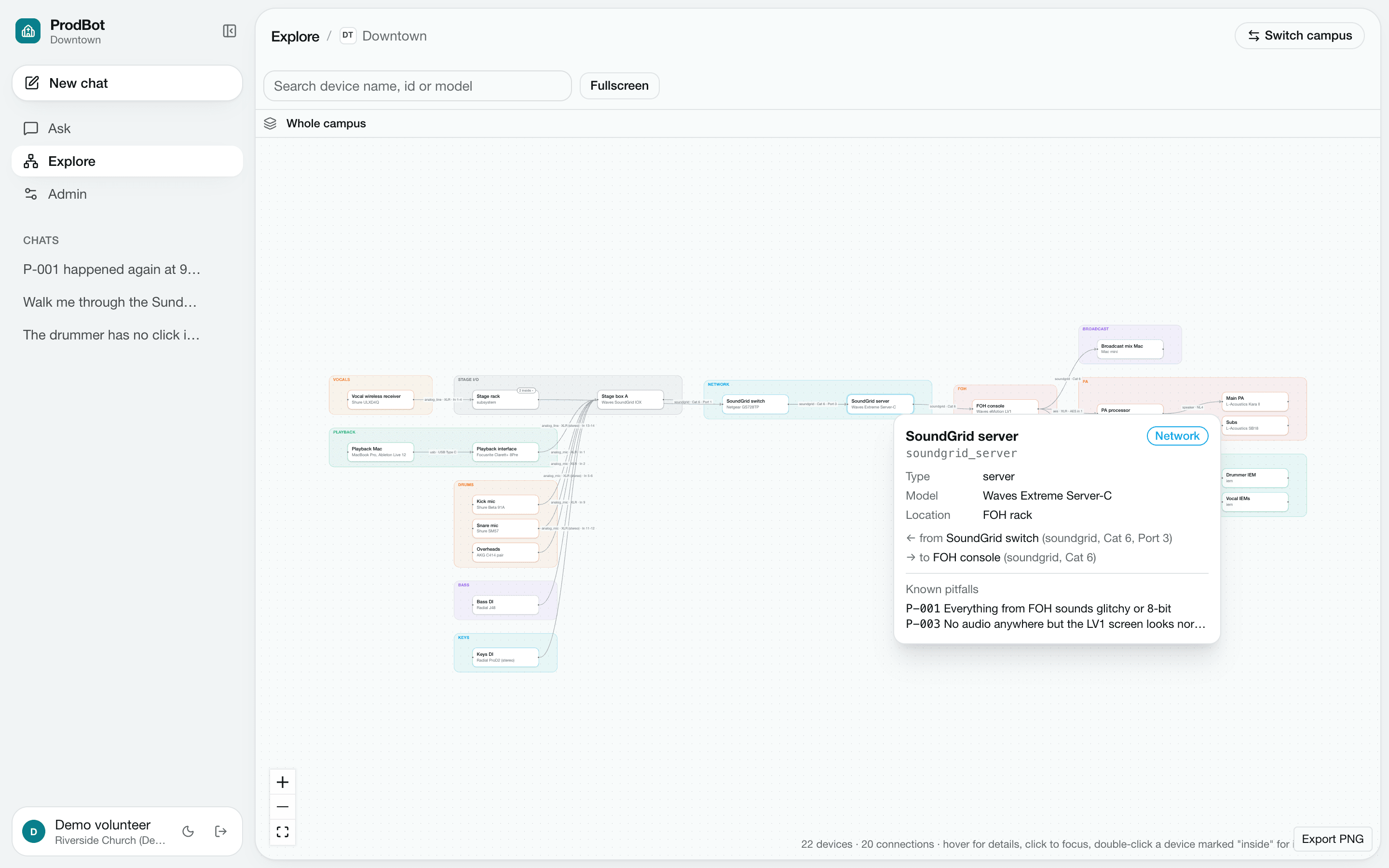Select the Snare mic node
Viewport: 1389px width, 868px height.
(505, 528)
